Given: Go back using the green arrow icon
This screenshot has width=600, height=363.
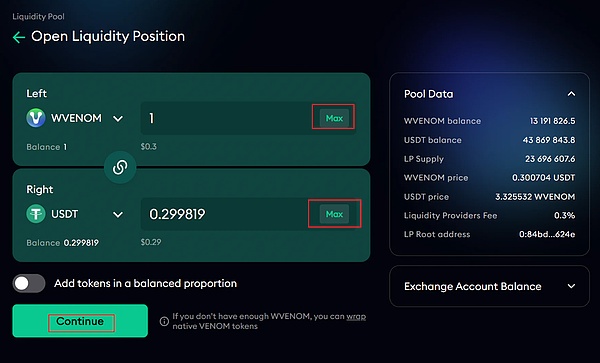Looking at the screenshot, I should (19, 37).
